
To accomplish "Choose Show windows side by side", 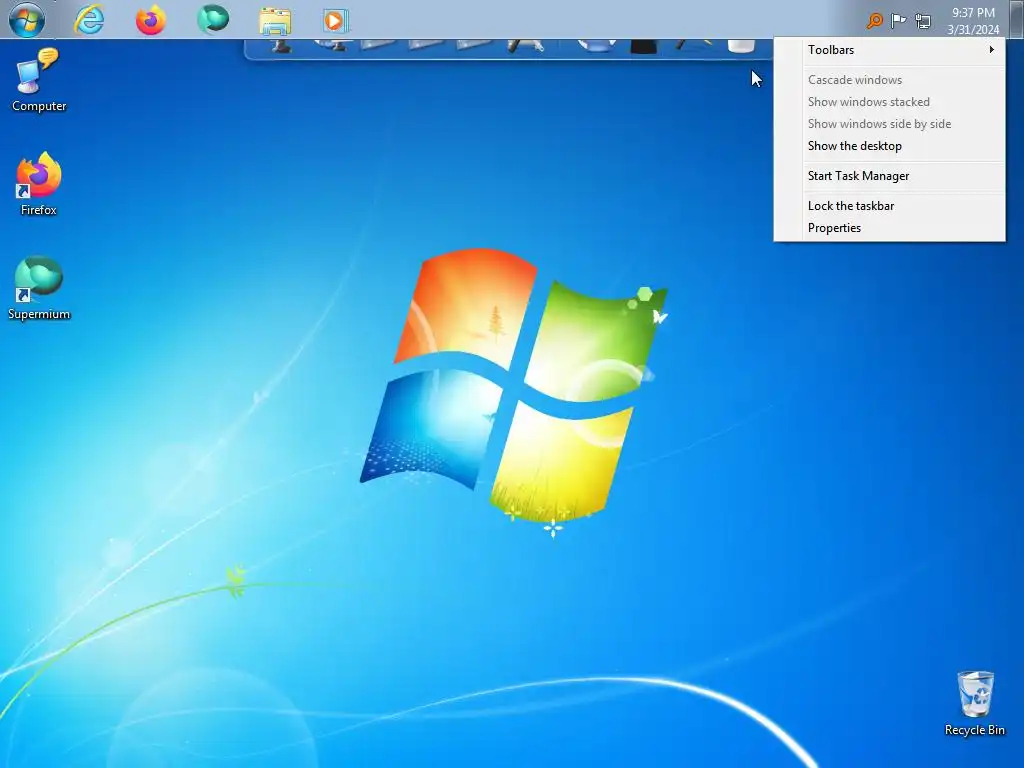I will [889, 124].
